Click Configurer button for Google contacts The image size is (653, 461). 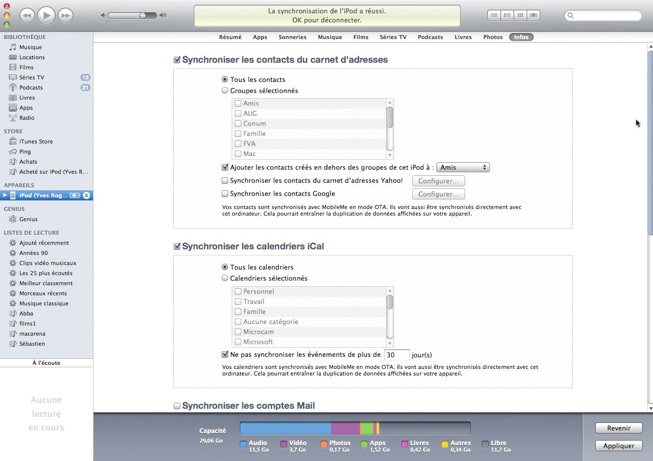439,194
